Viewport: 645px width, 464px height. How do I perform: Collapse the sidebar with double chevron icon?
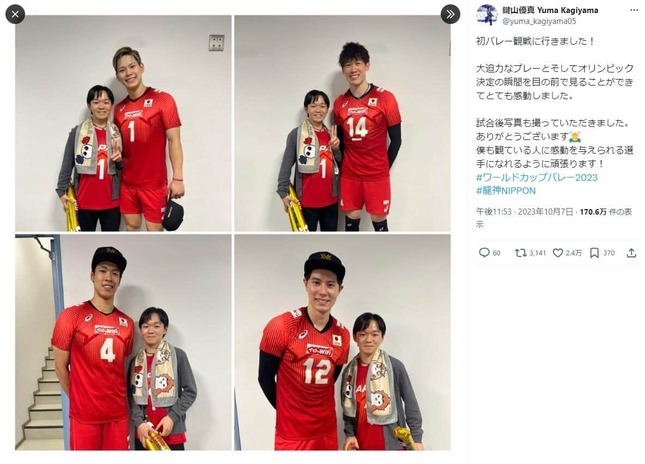click(450, 14)
